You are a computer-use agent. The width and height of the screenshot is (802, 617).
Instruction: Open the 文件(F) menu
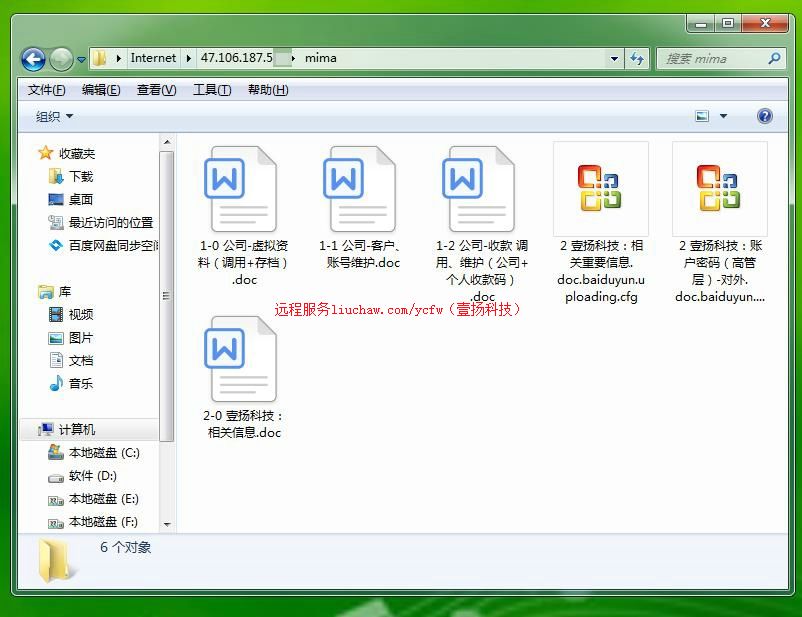[46, 90]
